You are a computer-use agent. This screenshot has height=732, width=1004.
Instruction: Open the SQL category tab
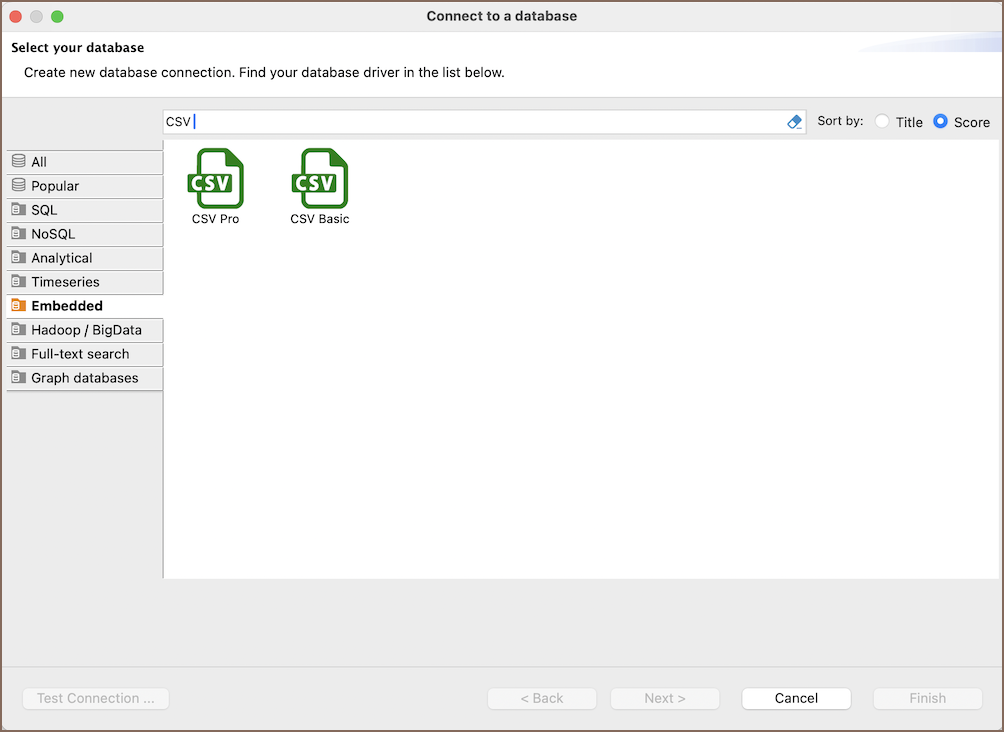click(x=45, y=210)
